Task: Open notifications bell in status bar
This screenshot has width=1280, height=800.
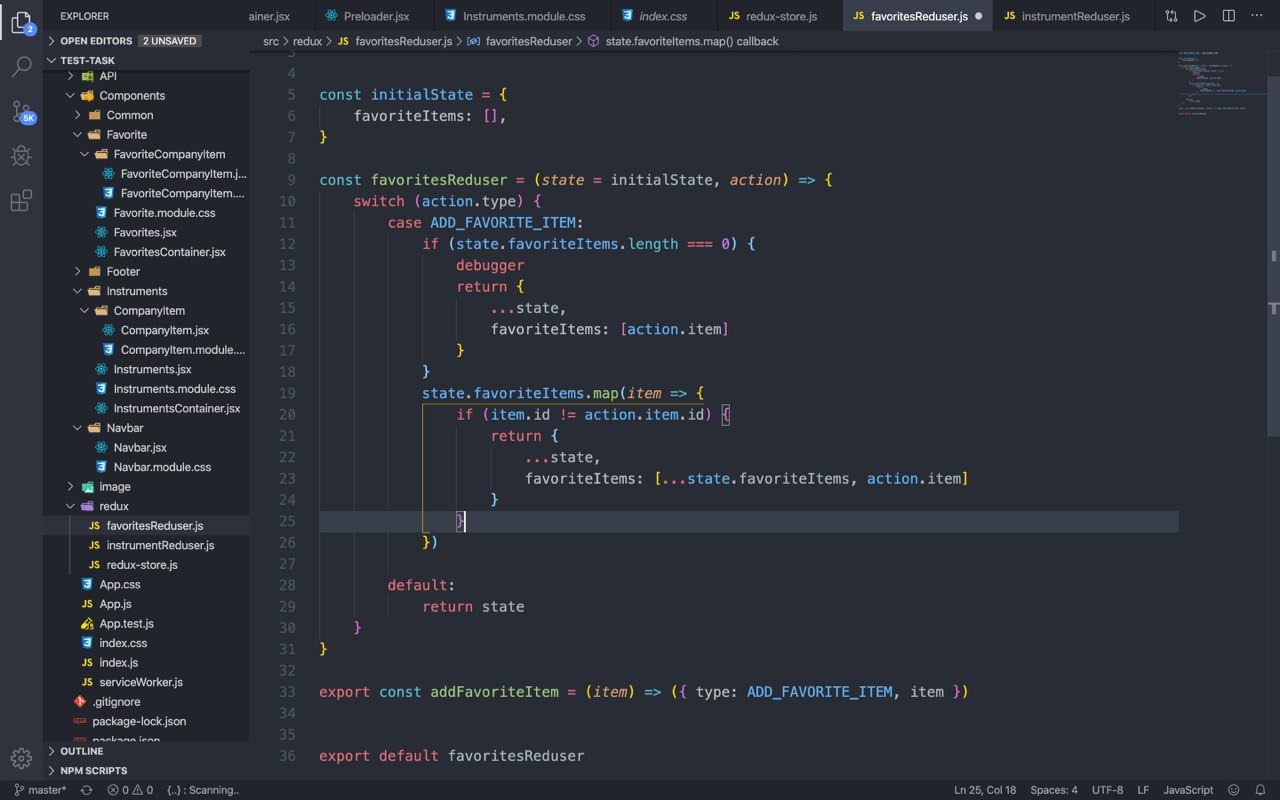Action: point(1260,790)
